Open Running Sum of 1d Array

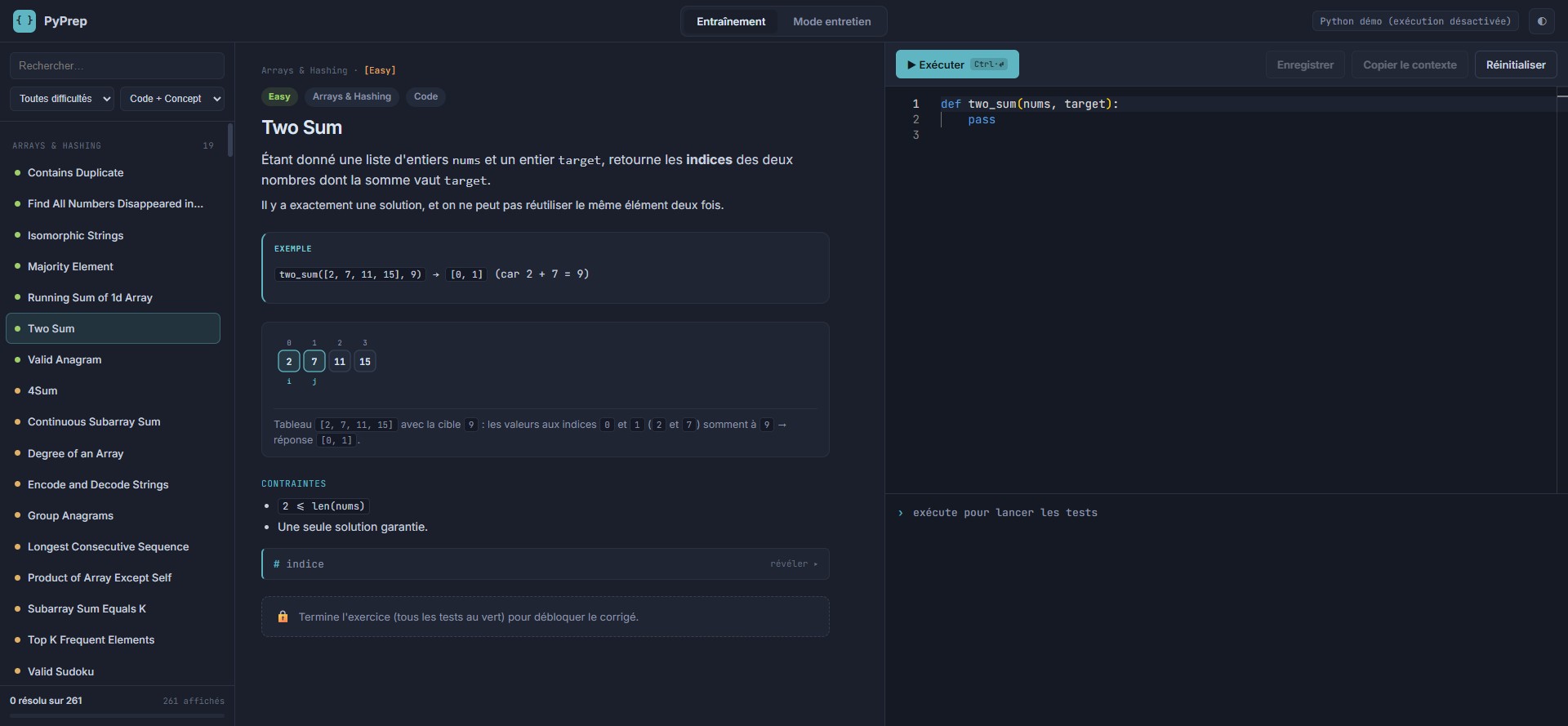(114, 297)
